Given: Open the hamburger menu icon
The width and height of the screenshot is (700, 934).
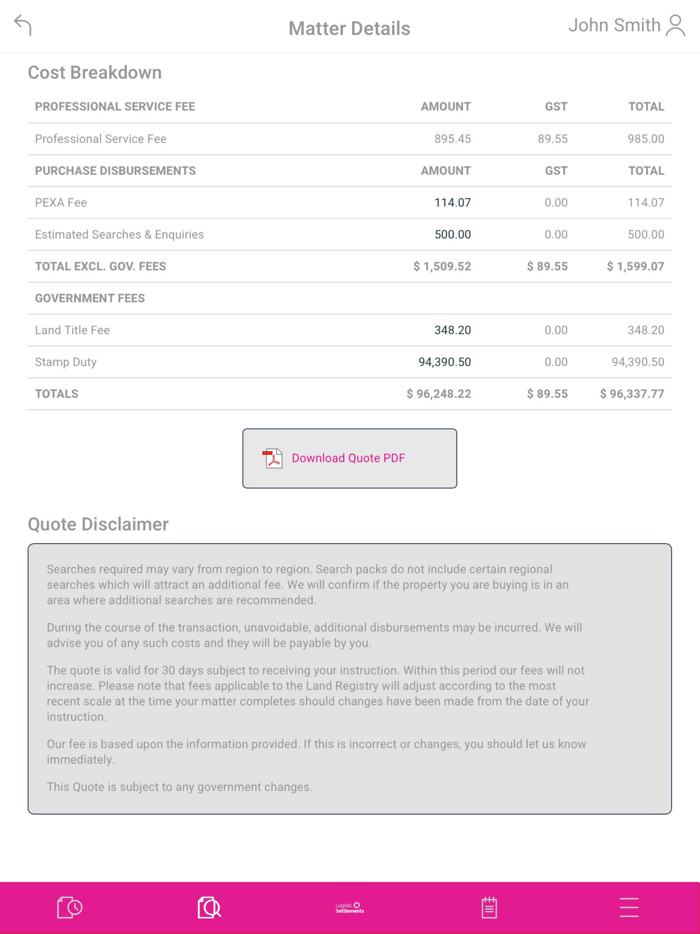Looking at the screenshot, I should (629, 907).
